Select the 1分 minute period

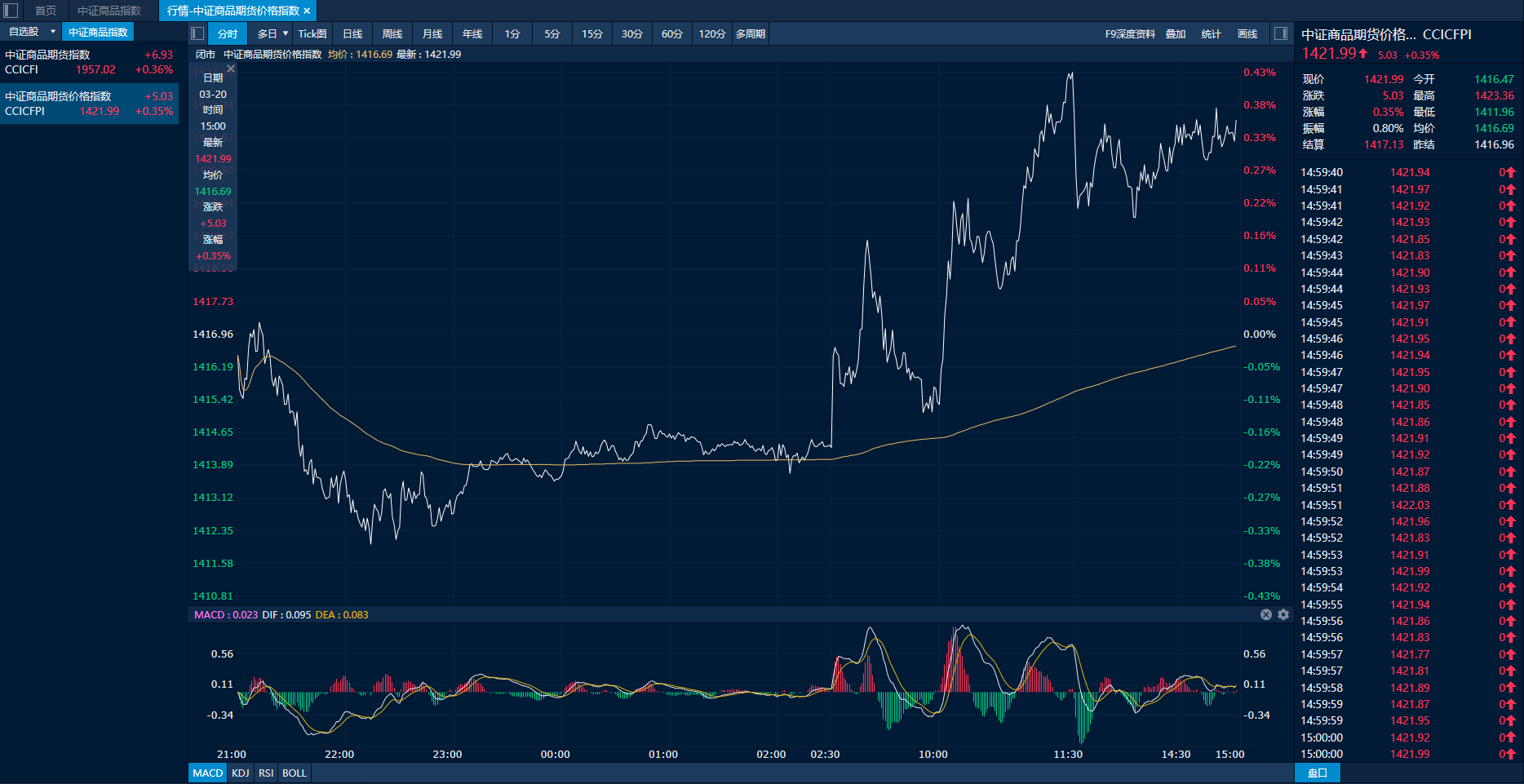tap(512, 33)
